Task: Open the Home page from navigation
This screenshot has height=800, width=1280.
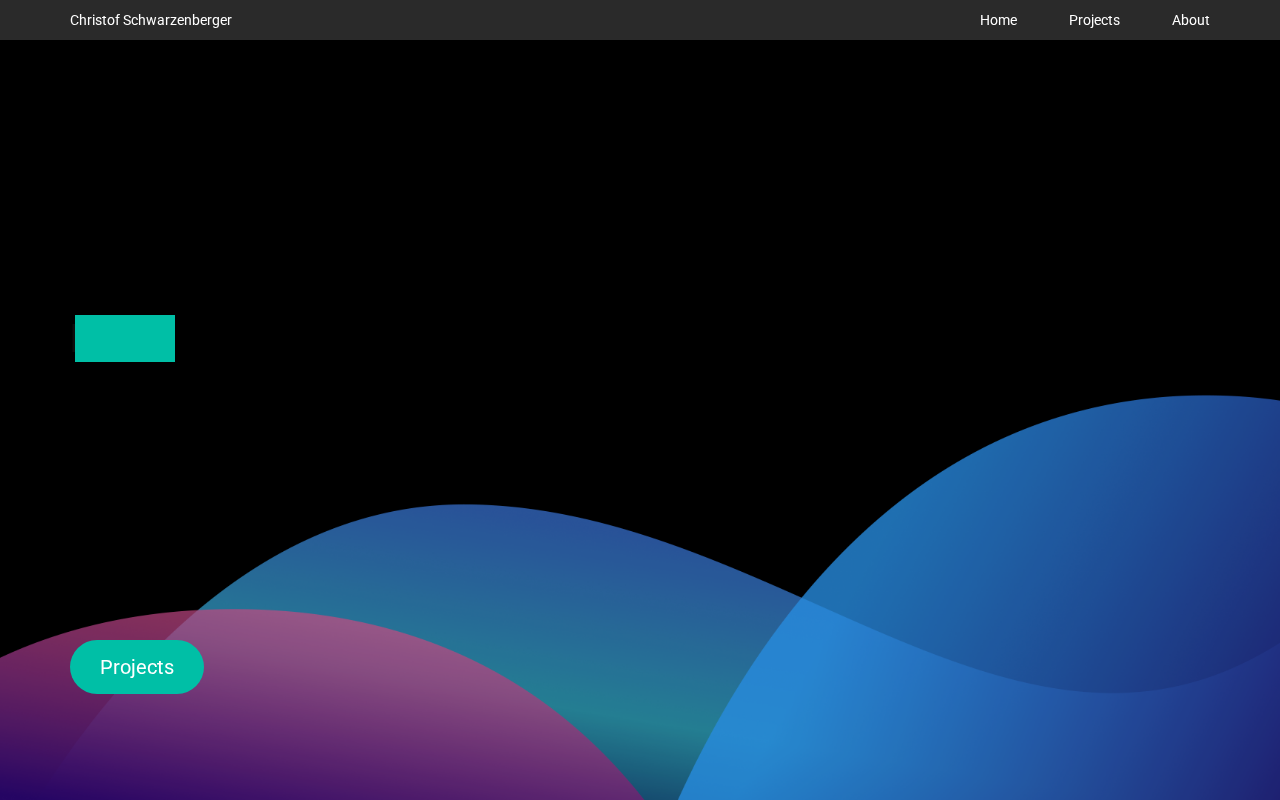Action: coord(998,20)
